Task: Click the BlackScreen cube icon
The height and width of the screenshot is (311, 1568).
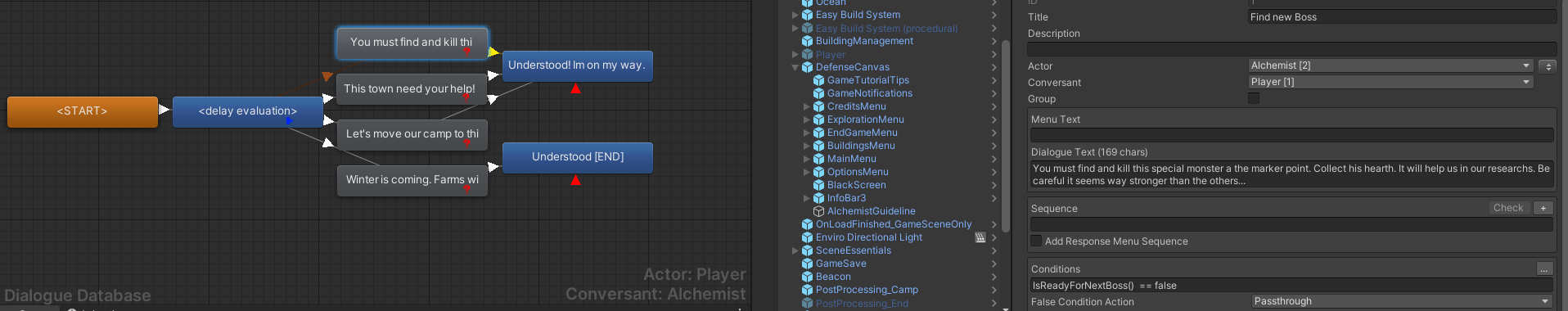Action: click(x=818, y=185)
